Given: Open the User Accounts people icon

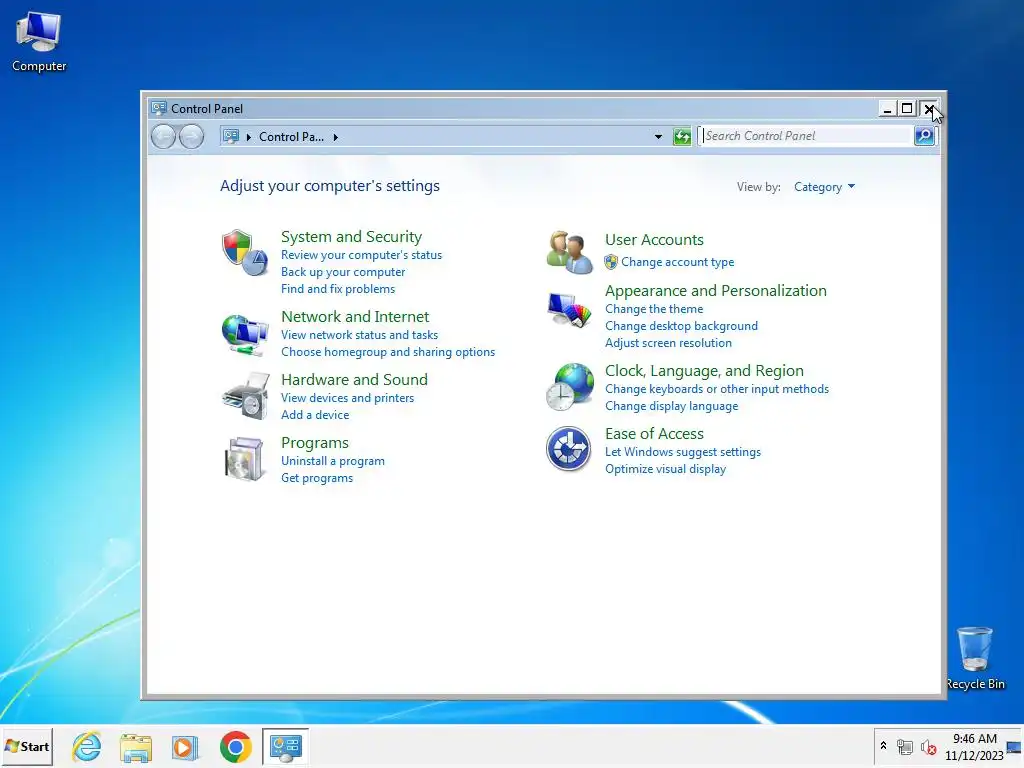Looking at the screenshot, I should (x=569, y=252).
